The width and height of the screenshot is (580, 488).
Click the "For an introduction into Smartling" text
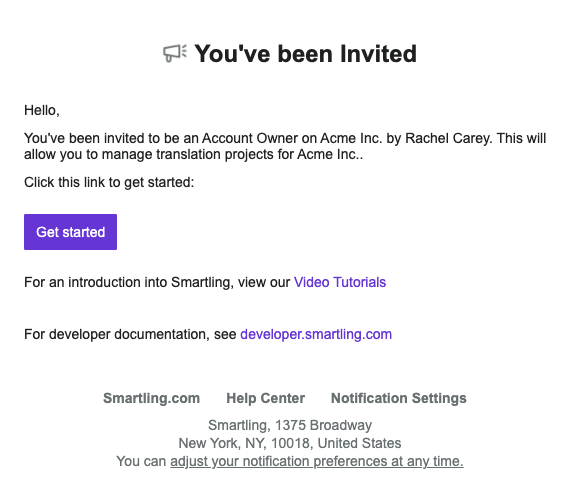(129, 282)
